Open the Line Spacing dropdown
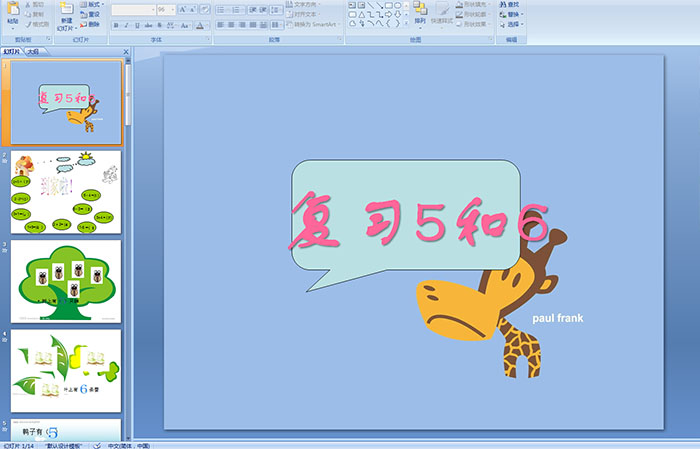Screen dimensions: 700x449 coord(277,9)
